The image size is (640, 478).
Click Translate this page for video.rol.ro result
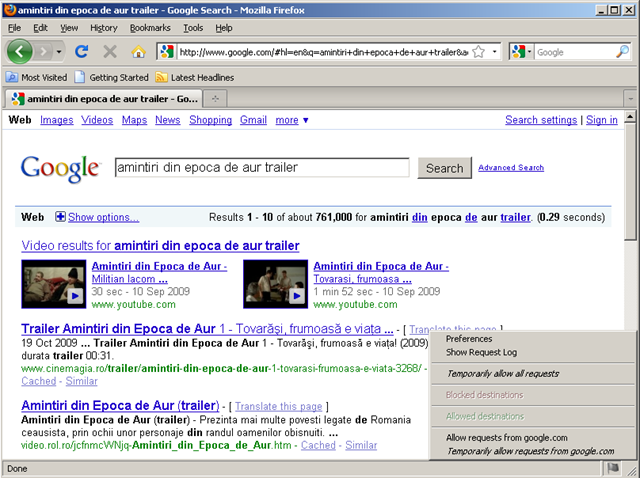(279, 407)
